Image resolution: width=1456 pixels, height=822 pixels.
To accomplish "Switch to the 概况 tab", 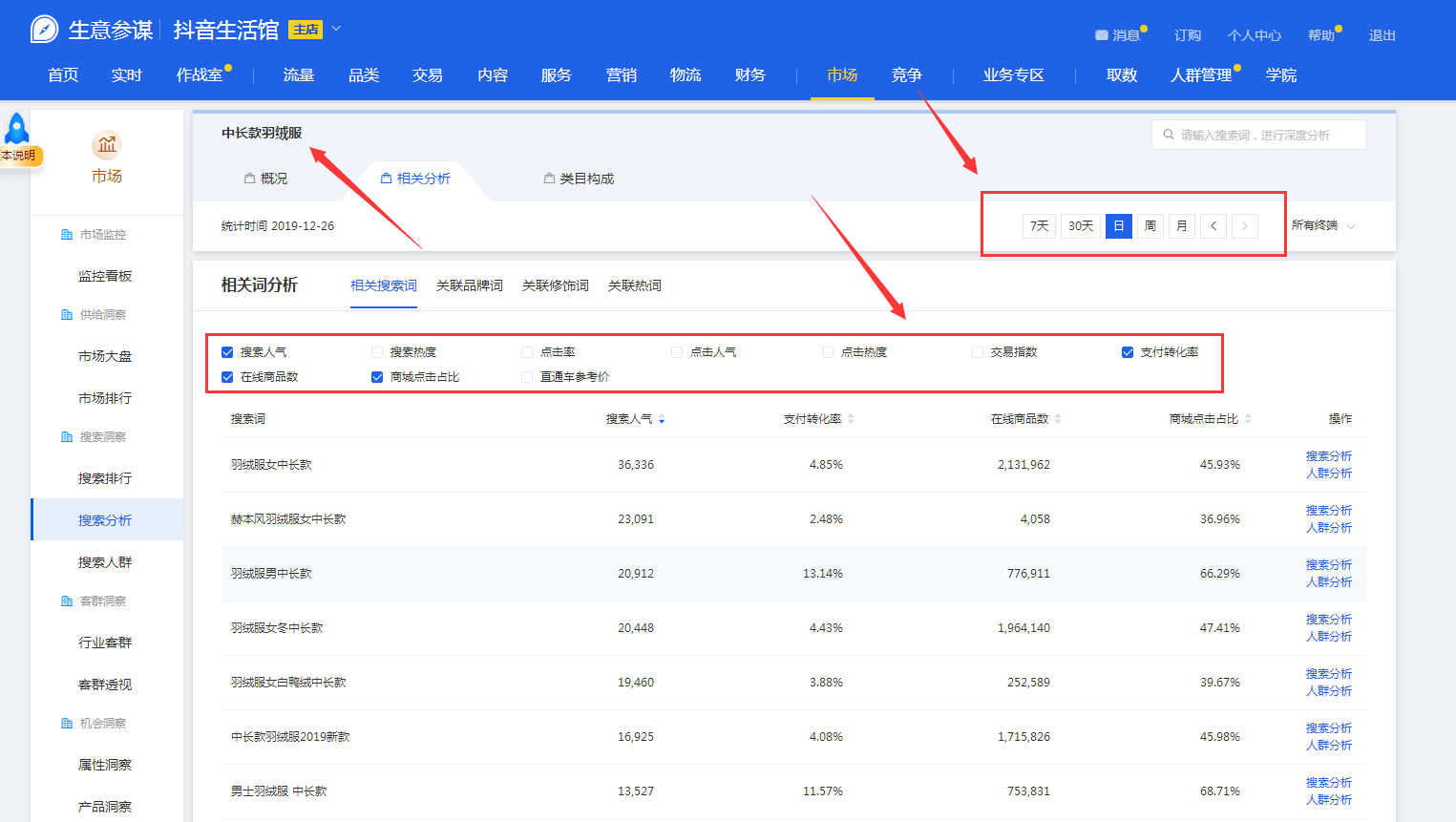I will 265,179.
